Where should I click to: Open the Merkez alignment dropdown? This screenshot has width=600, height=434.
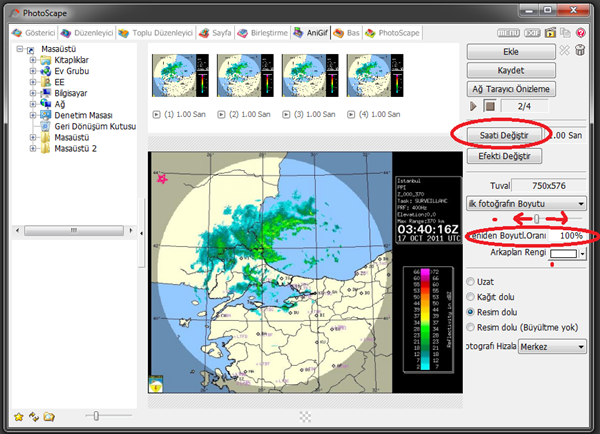553,347
